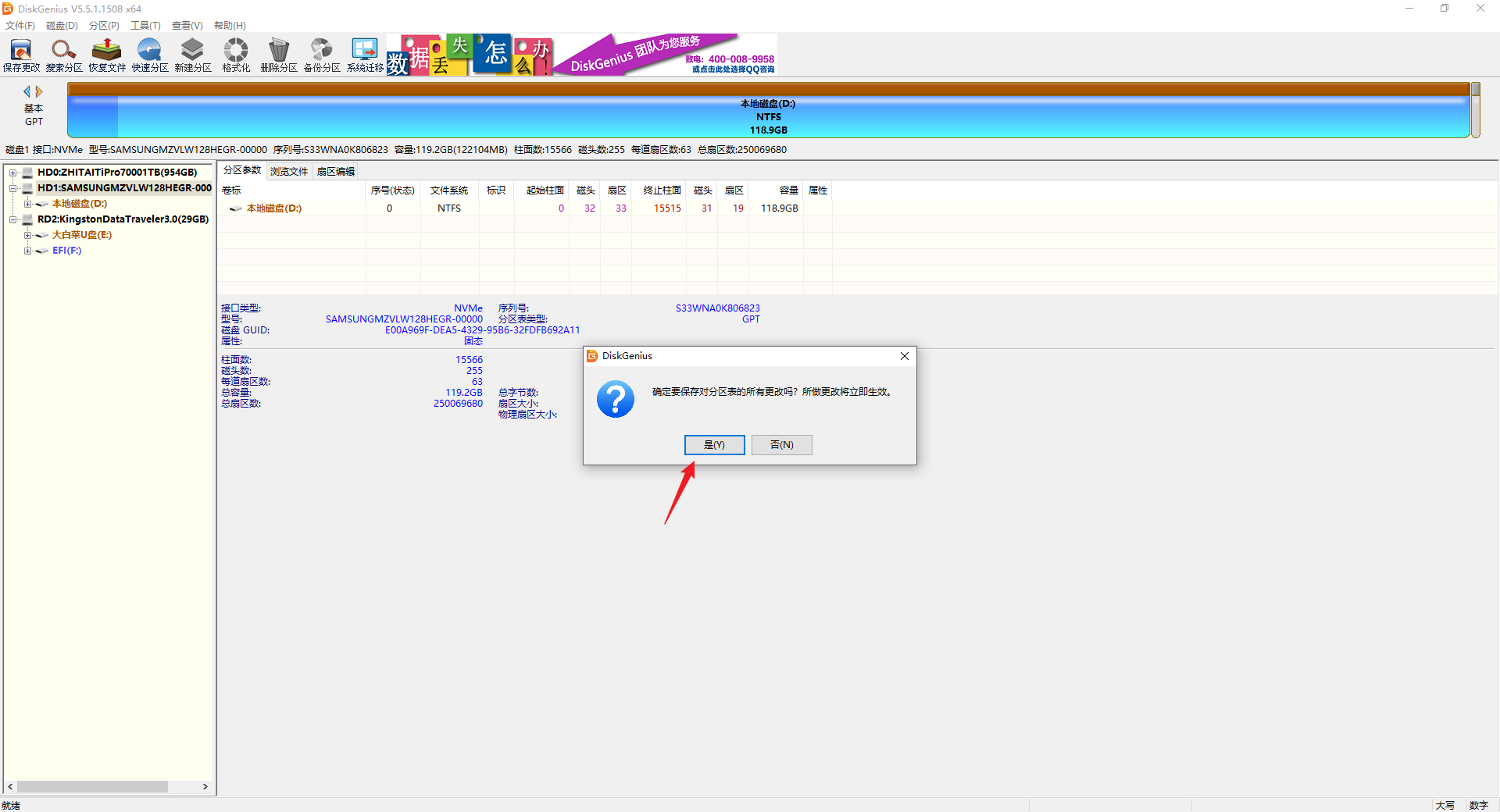
Task: Open the Recover Files (恢复文件) tool
Action: point(107,55)
